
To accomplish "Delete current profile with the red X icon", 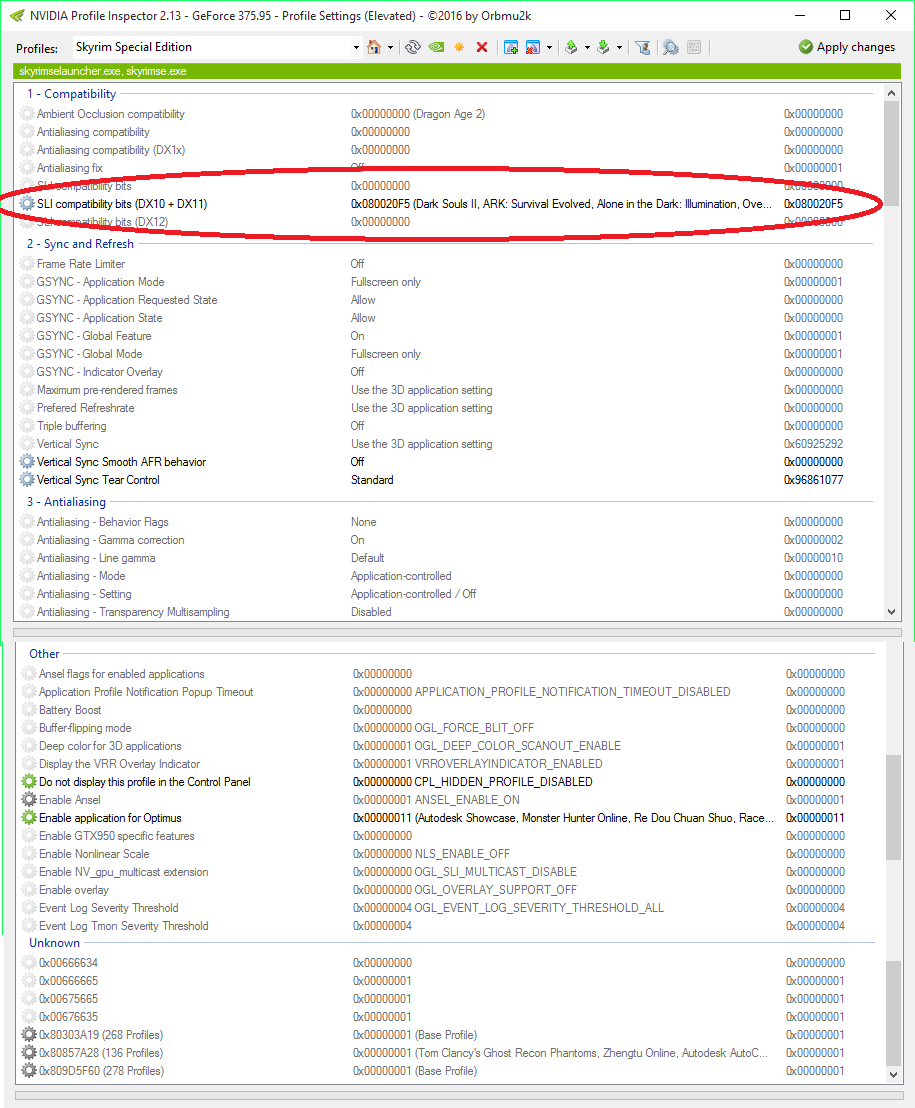I will (482, 47).
